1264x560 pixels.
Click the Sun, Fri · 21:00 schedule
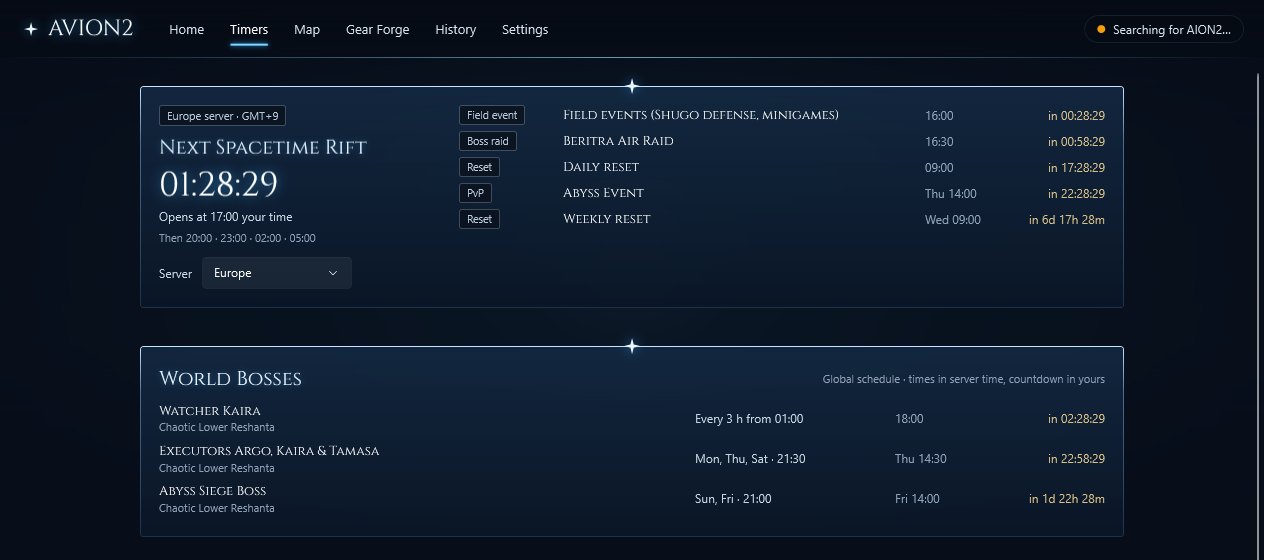coord(733,499)
